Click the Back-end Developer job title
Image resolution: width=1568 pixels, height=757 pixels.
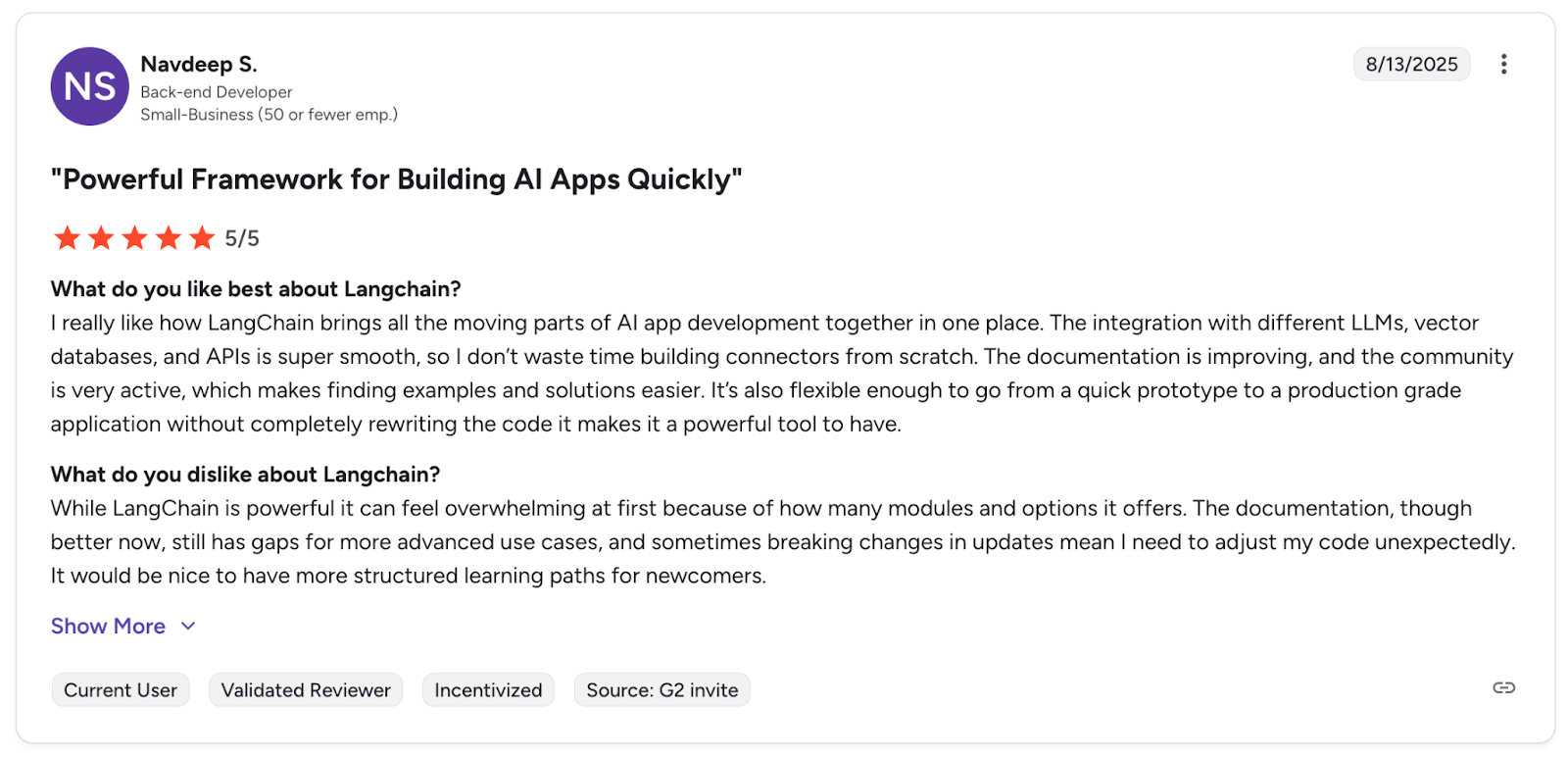tap(217, 92)
